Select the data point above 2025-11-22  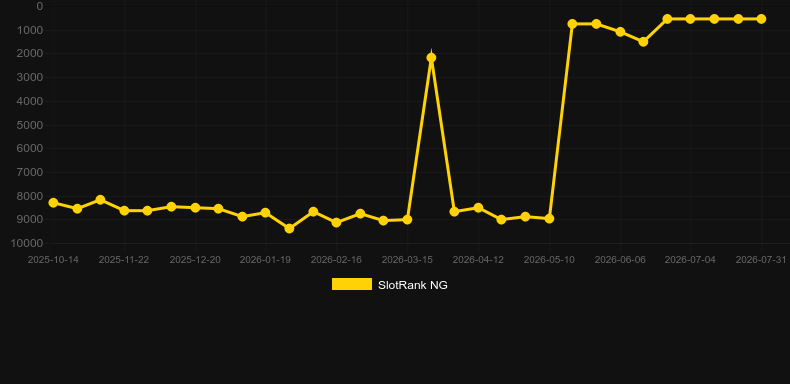pos(124,210)
